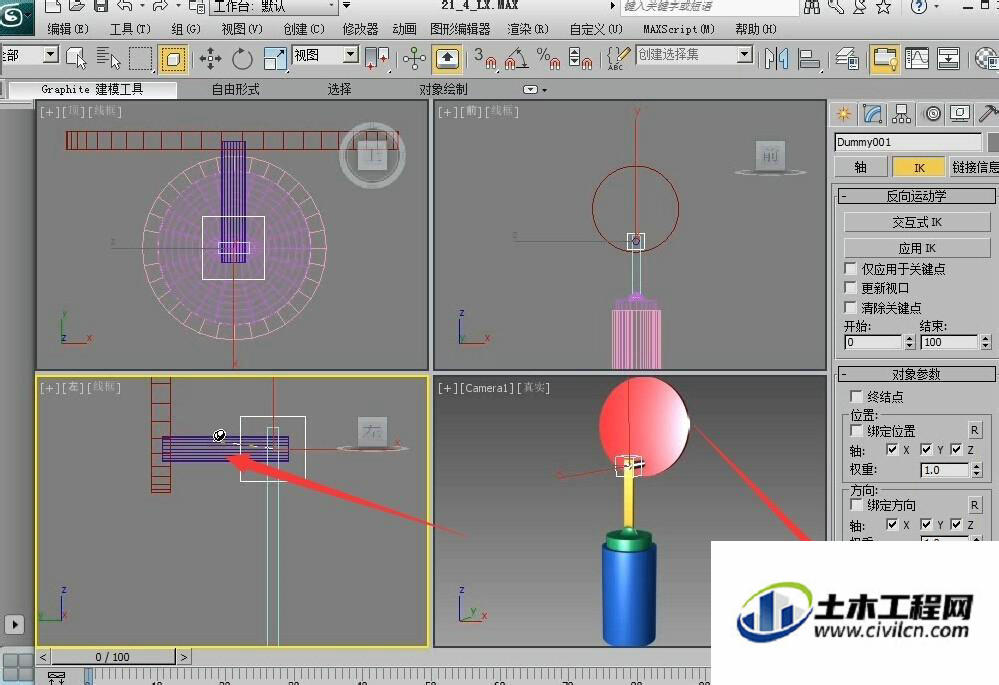Activate the Select and Scale tool
This screenshot has height=685, width=999.
[275, 59]
